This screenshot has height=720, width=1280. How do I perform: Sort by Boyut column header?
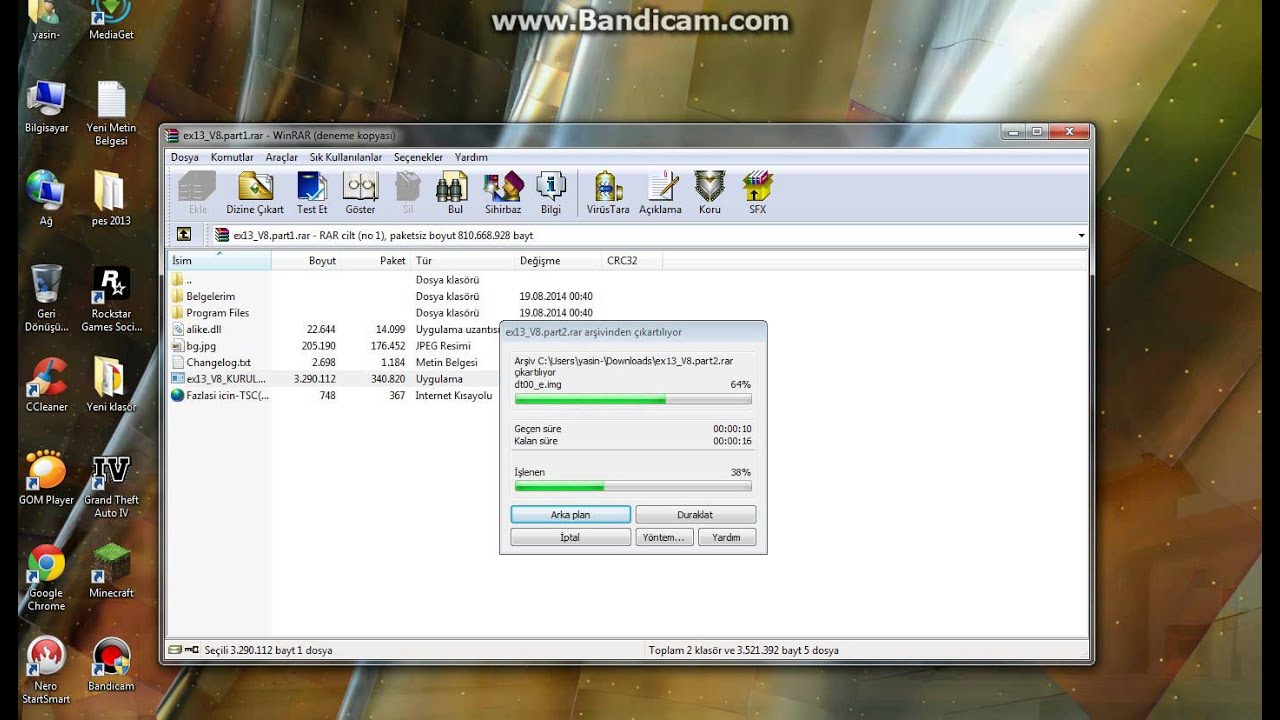click(305, 260)
